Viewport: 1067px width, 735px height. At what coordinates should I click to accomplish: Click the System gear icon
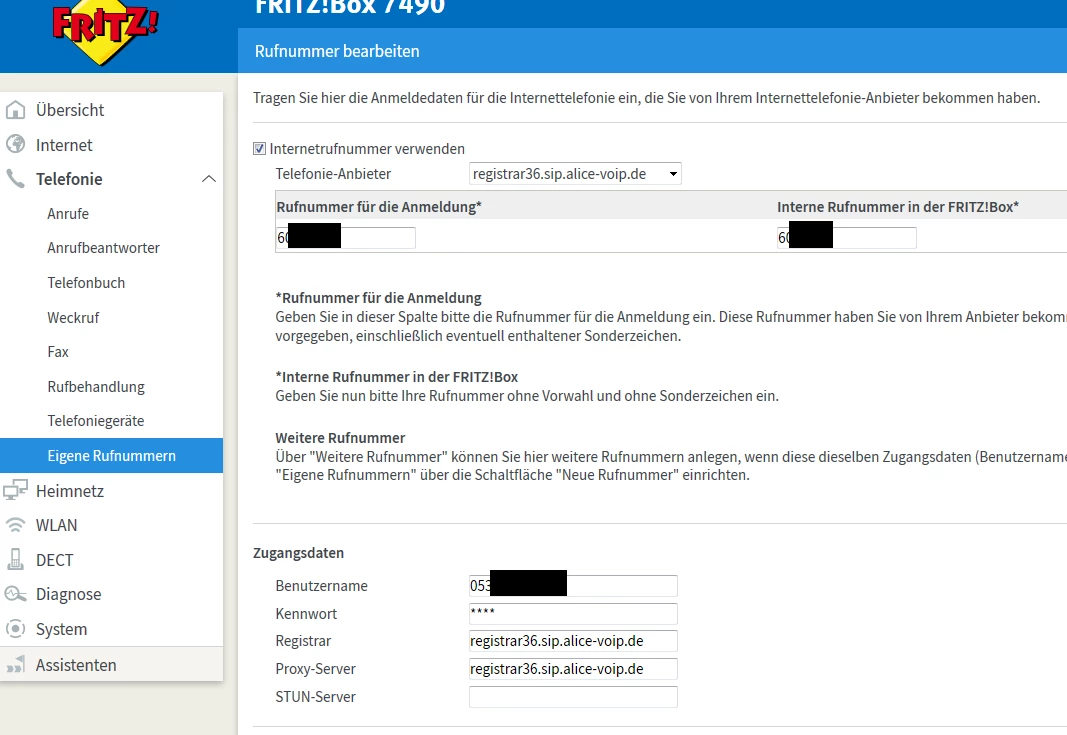pos(15,629)
